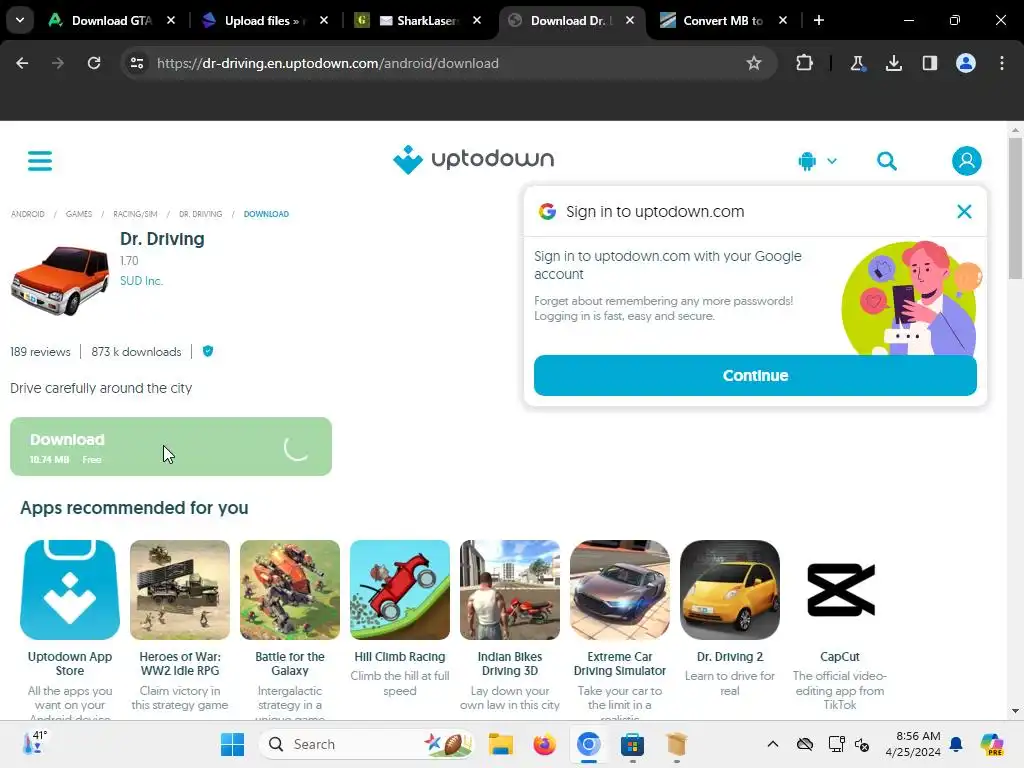The width and height of the screenshot is (1024, 768).
Task: Open File Explorer from taskbar
Action: point(501,744)
